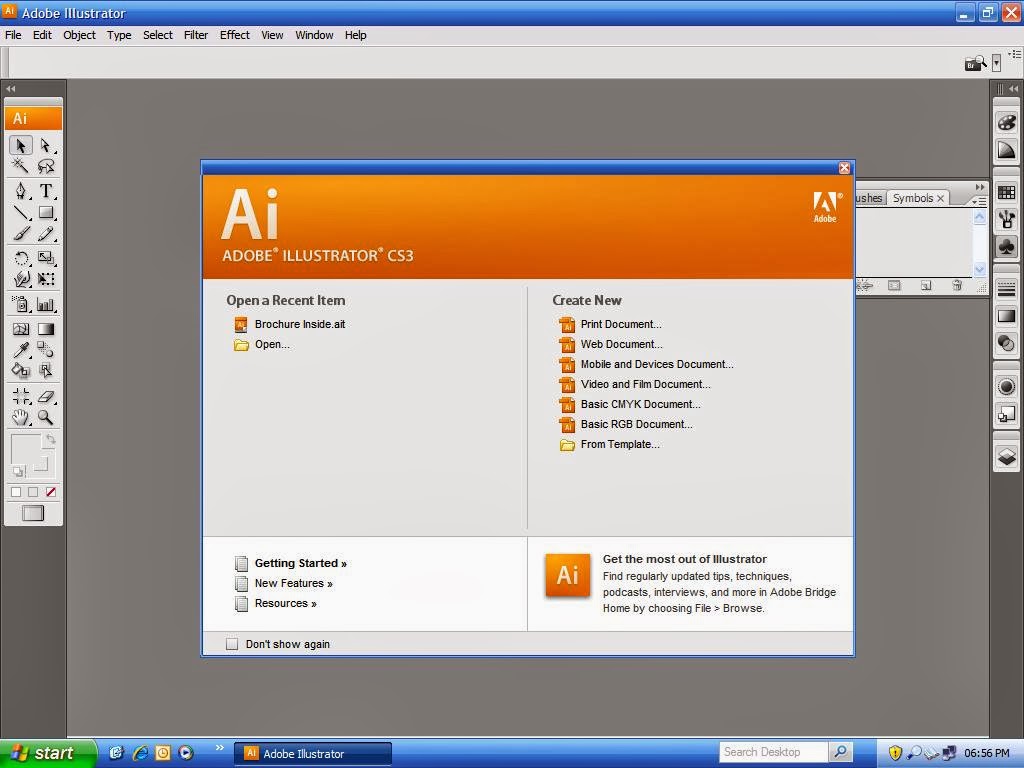The width and height of the screenshot is (1024, 768).
Task: Open the Window menu
Action: (314, 35)
